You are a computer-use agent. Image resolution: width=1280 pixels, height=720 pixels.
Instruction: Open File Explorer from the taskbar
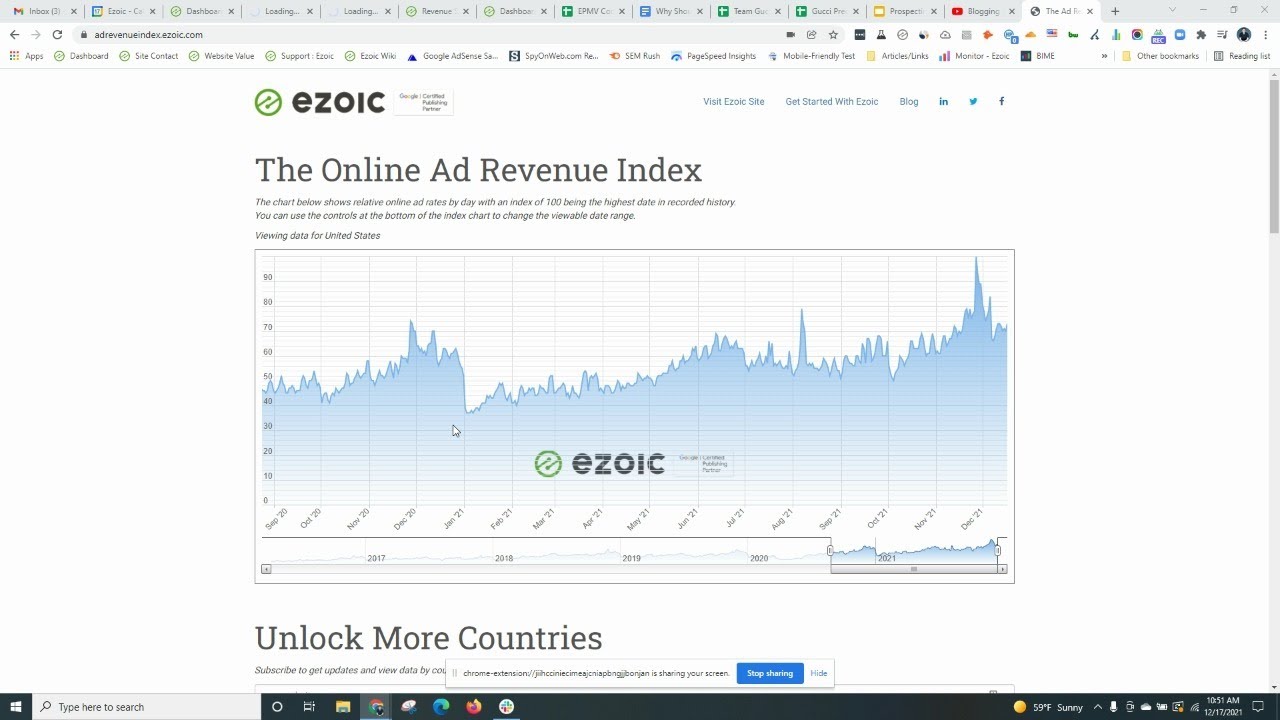[x=343, y=706]
